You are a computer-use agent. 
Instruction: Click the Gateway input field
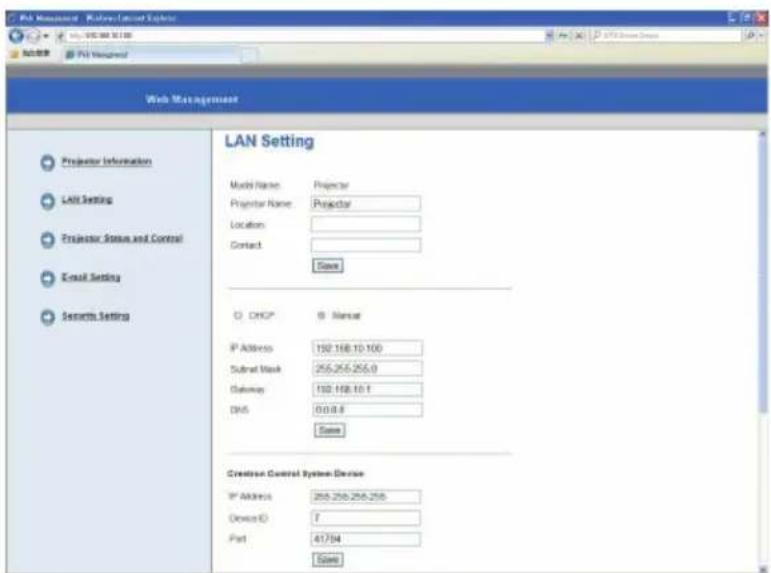(367, 389)
